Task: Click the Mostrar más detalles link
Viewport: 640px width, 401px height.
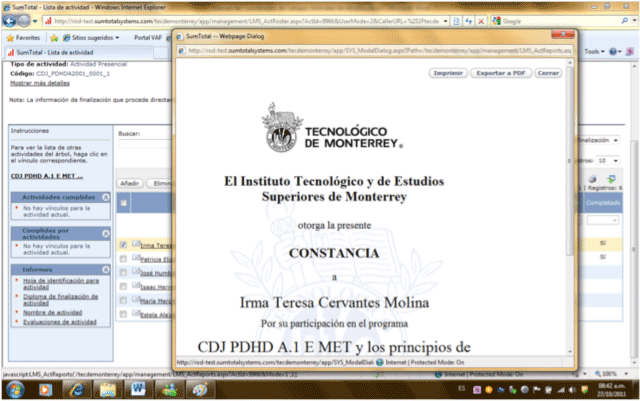Action: pyautogui.click(x=40, y=83)
